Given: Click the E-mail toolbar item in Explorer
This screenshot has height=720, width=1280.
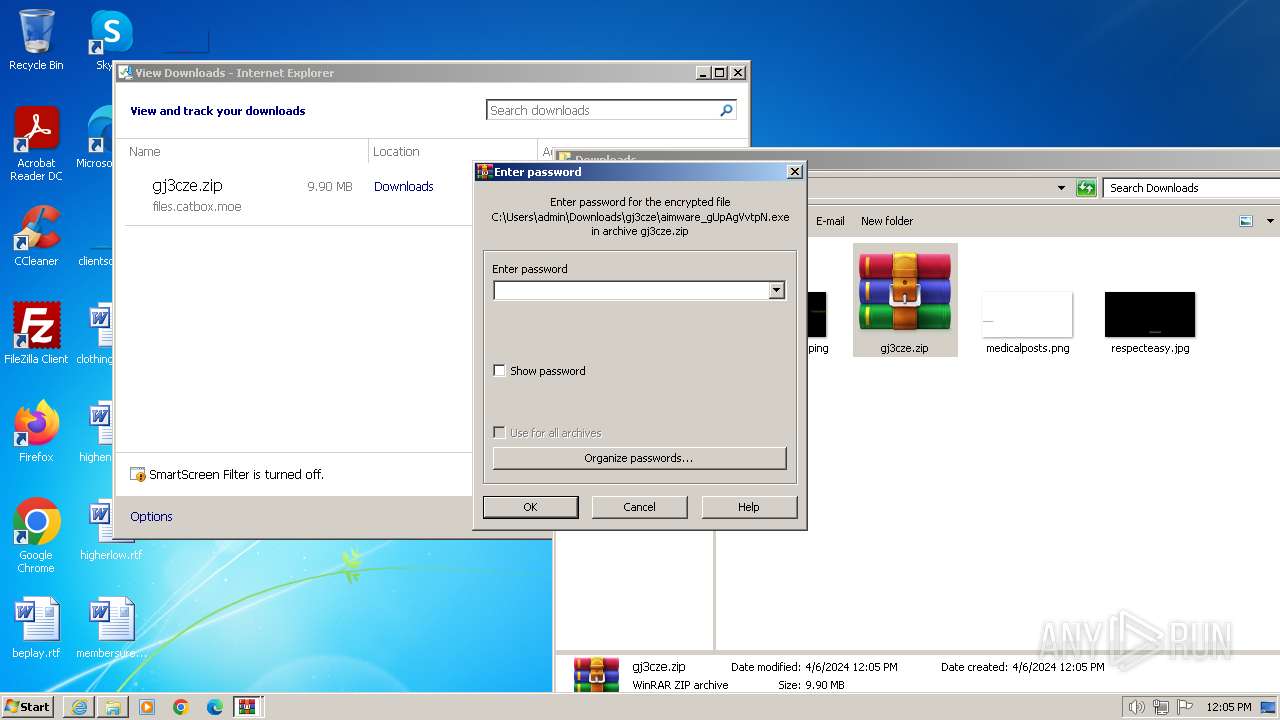Looking at the screenshot, I should (830, 221).
